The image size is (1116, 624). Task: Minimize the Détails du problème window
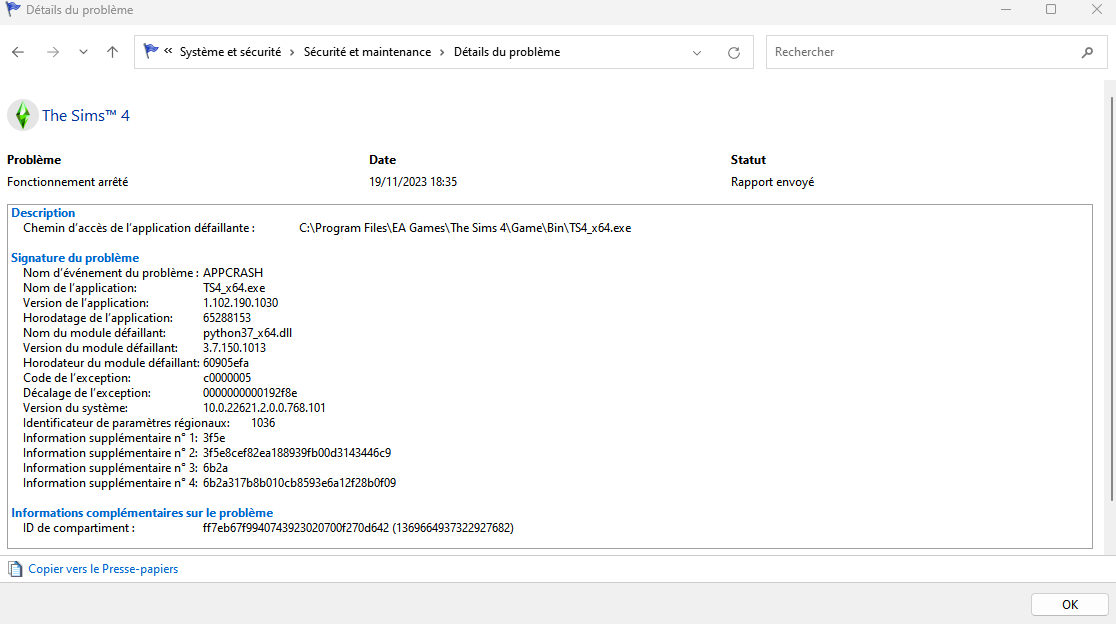point(1006,10)
